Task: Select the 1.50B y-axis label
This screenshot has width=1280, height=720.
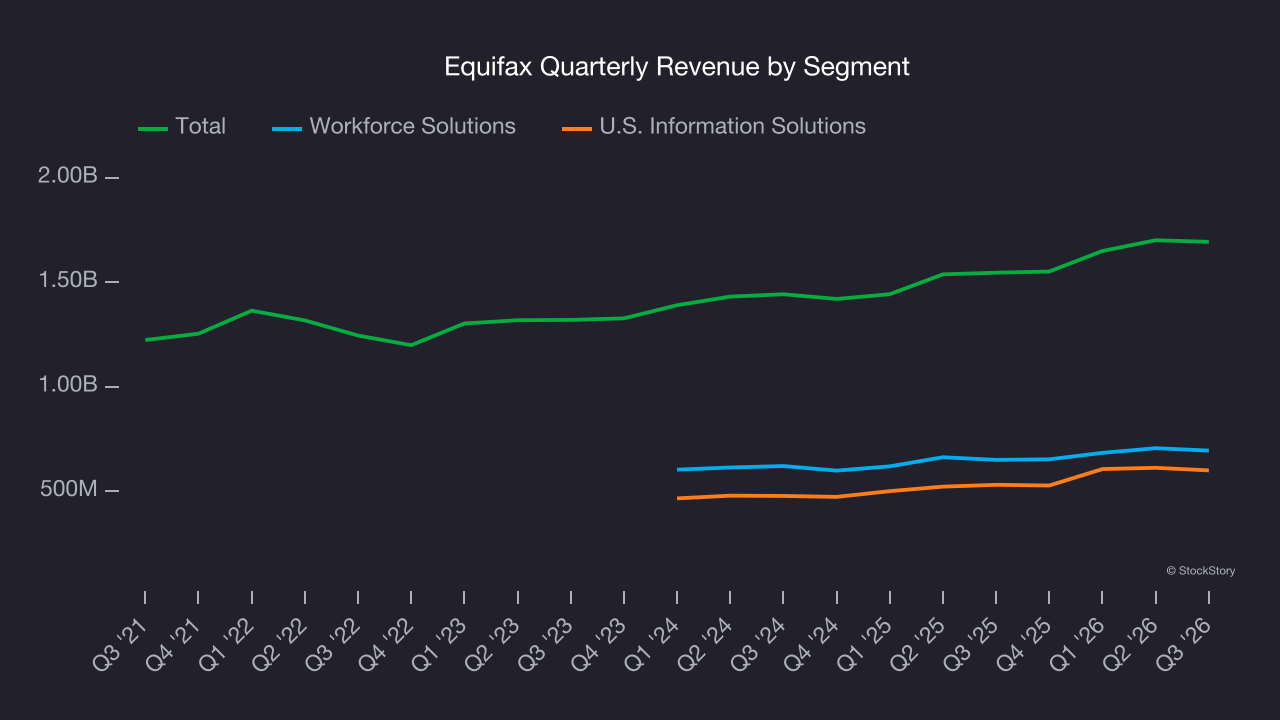Action: [x=68, y=281]
